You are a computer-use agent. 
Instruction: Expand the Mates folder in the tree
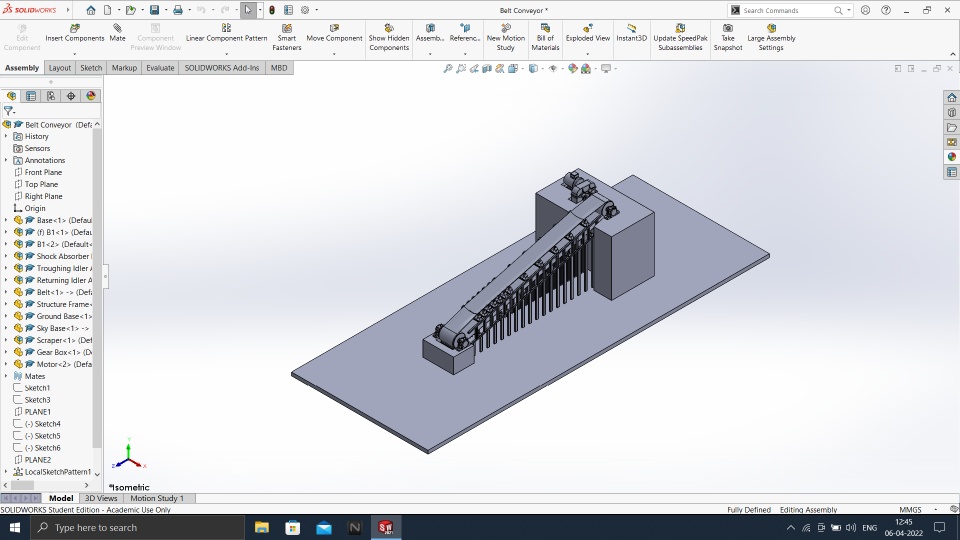click(x=6, y=376)
